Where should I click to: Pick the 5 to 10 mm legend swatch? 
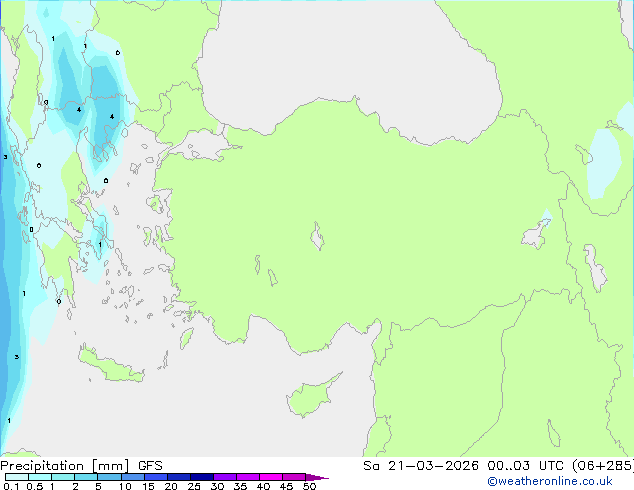(x=109, y=477)
